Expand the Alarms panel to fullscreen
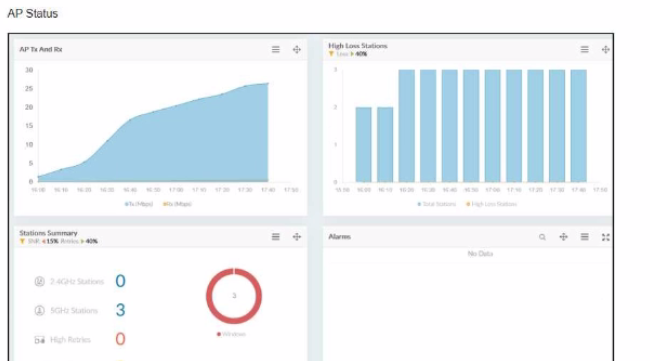Screen dimensions: 650x361 (606, 237)
